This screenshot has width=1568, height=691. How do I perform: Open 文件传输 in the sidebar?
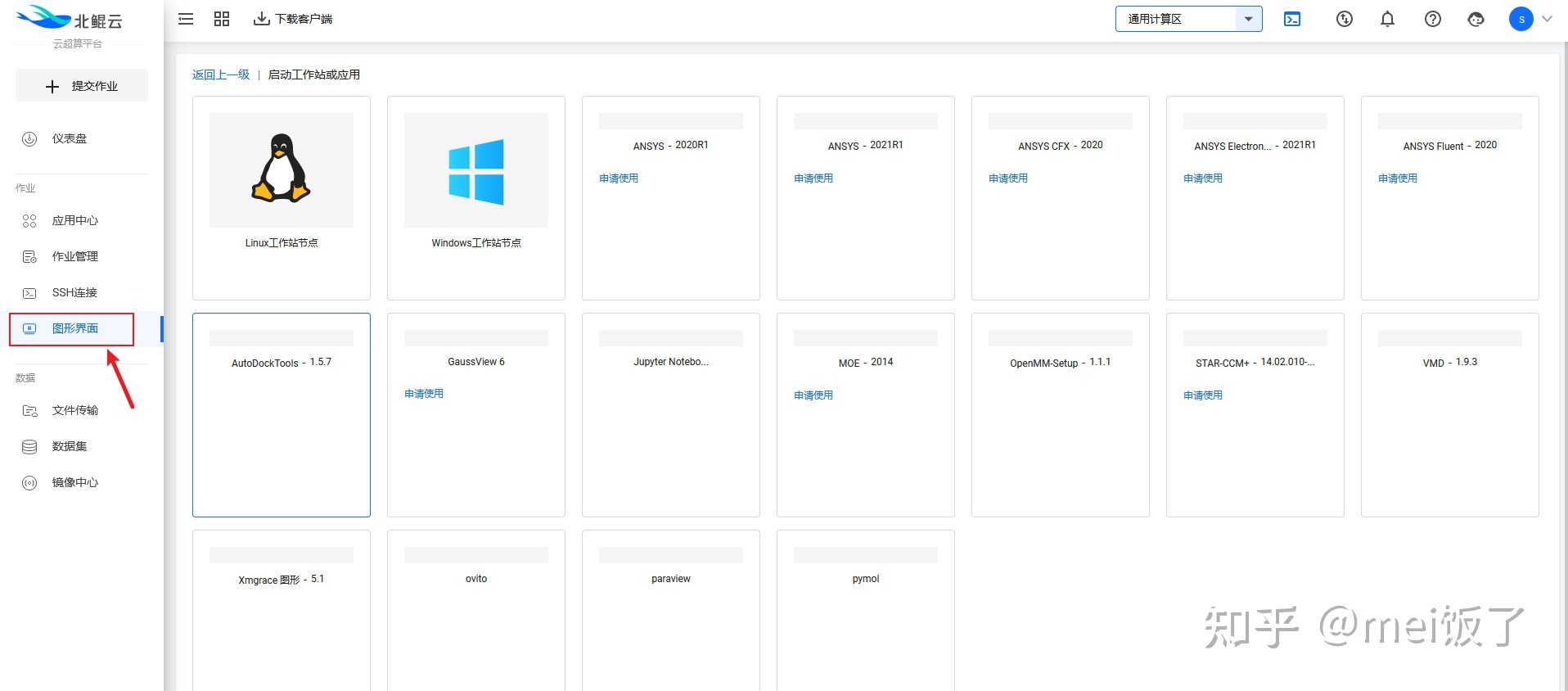[75, 411]
